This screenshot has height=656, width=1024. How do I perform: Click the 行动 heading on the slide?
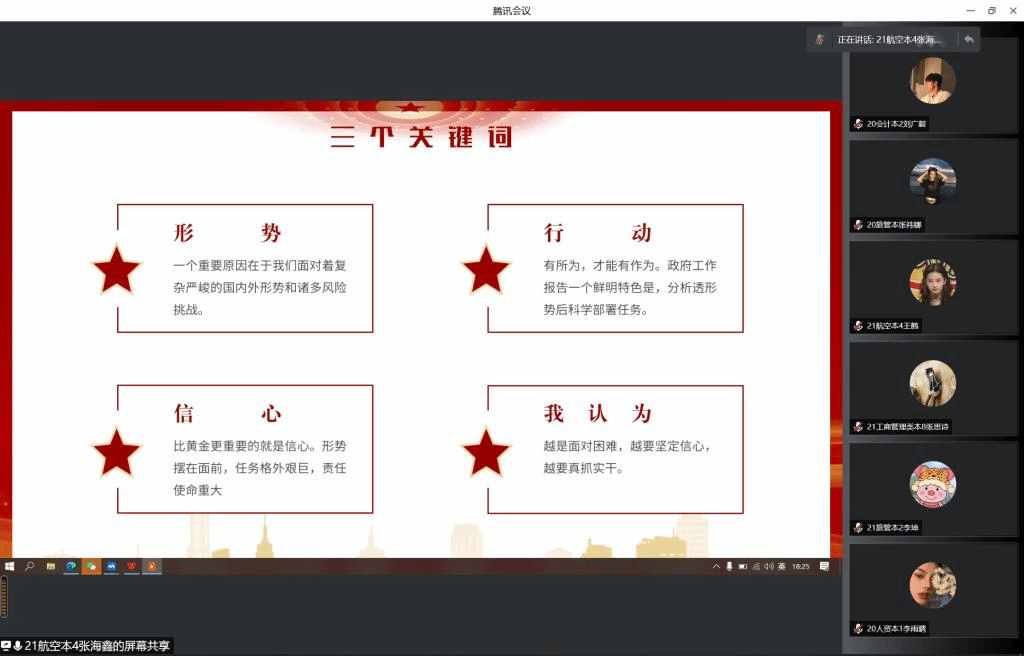(598, 233)
